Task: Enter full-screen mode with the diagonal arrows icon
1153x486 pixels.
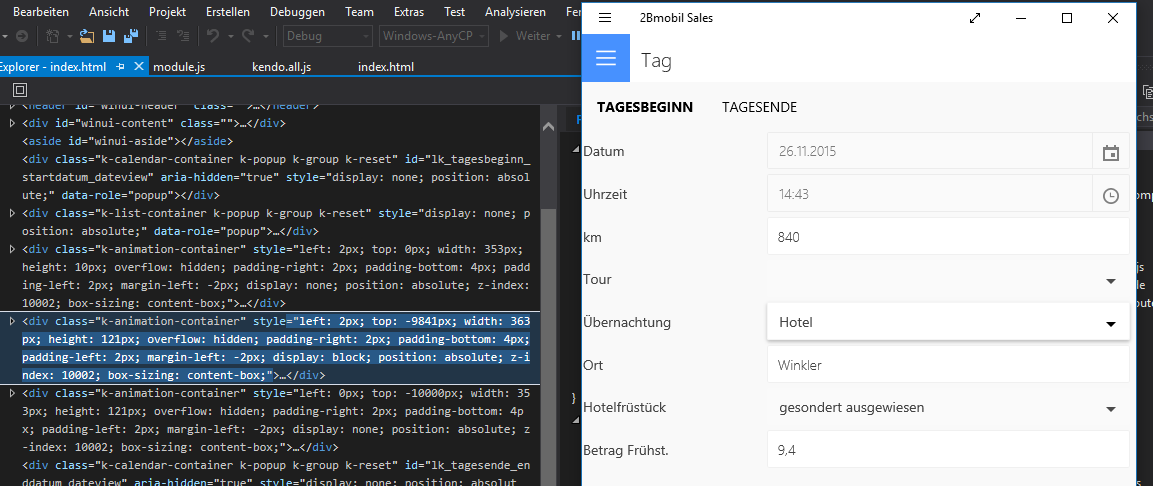Action: point(976,18)
